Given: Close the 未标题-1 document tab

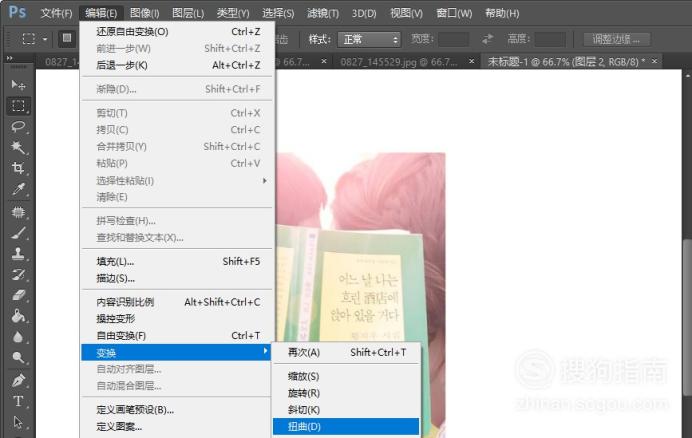Looking at the screenshot, I should (x=654, y=61).
